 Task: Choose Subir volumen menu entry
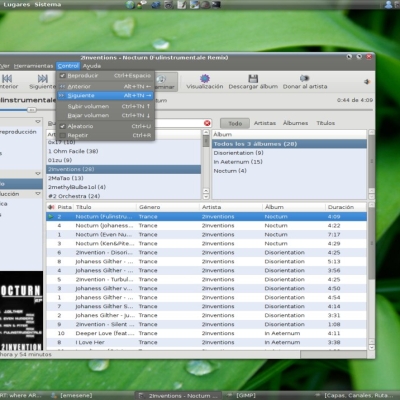pyautogui.click(x=105, y=106)
